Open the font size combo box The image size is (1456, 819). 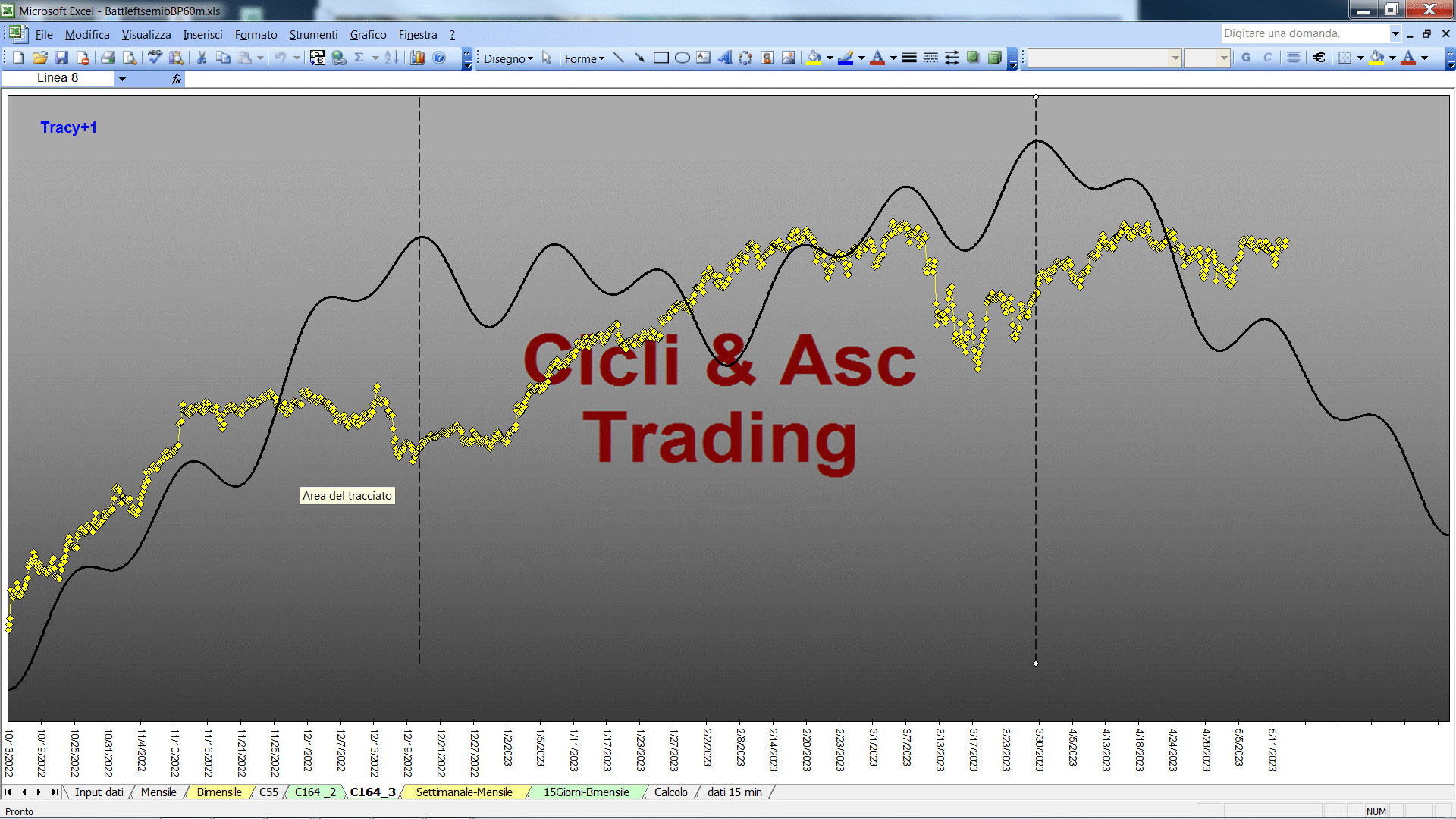click(x=1207, y=58)
